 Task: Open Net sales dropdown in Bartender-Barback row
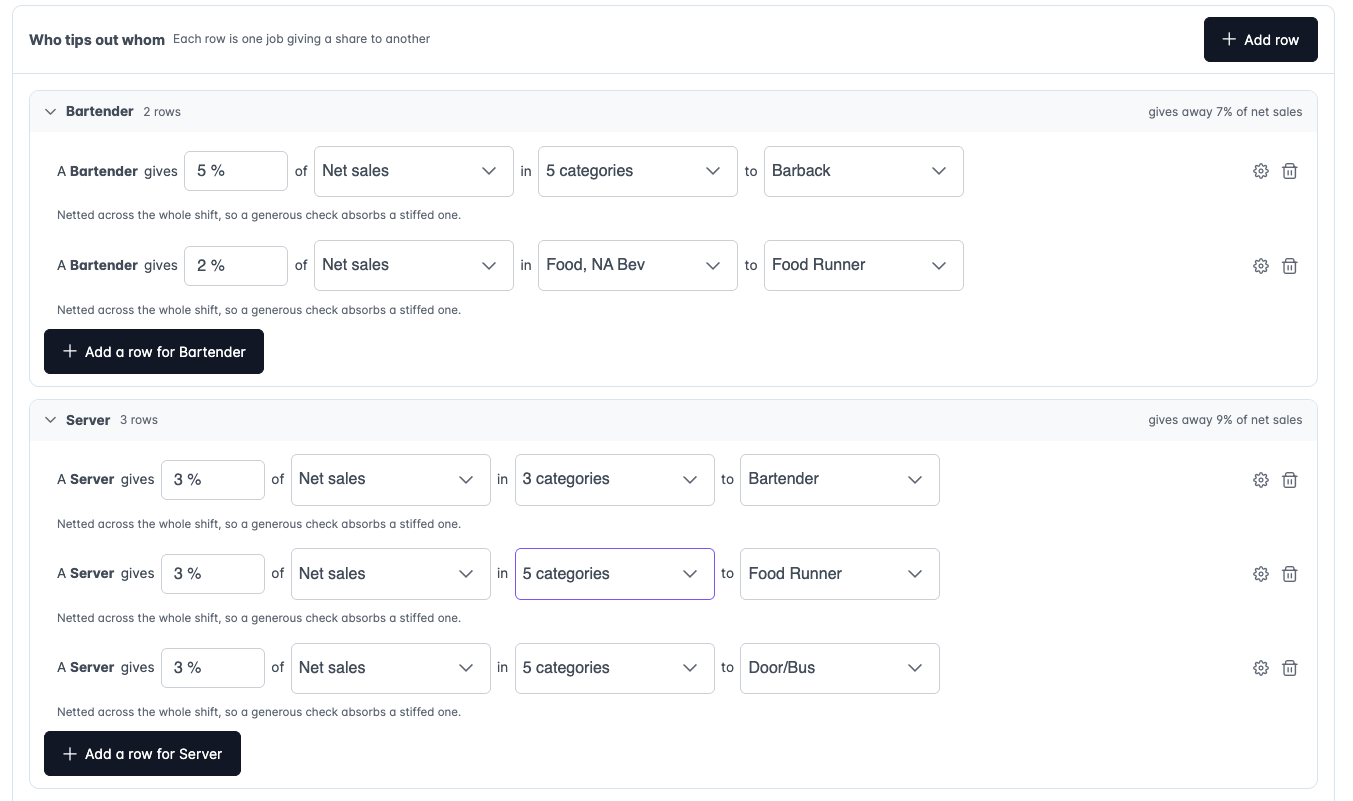414,171
